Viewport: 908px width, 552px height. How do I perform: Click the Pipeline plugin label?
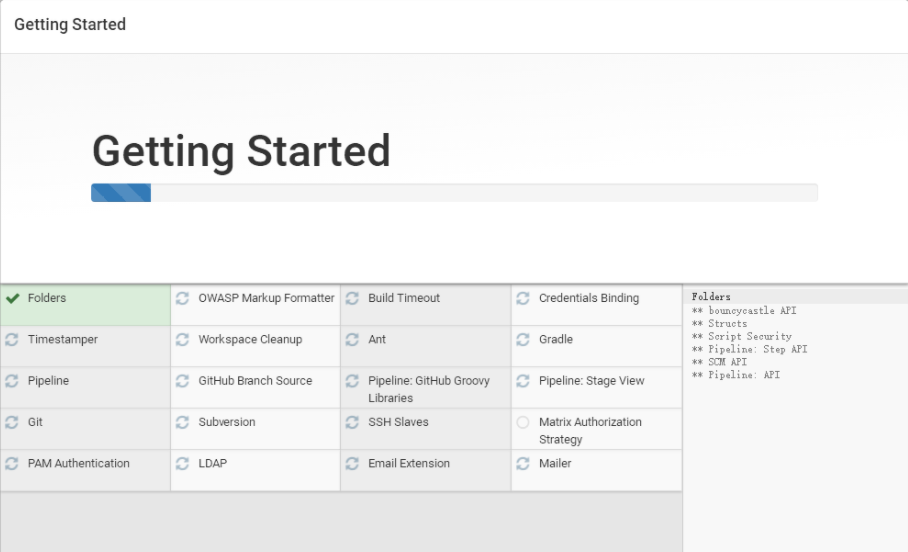point(48,381)
